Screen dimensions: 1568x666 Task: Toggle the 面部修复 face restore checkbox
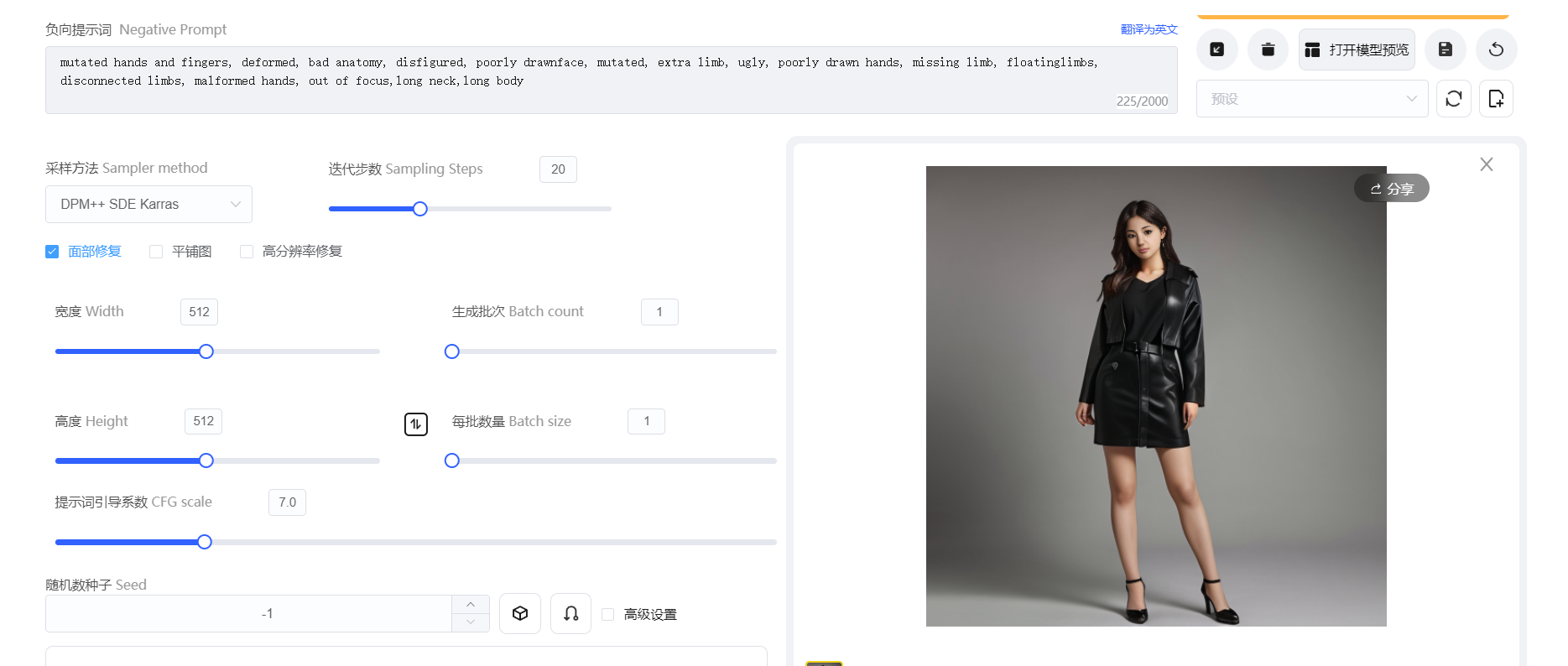52,252
